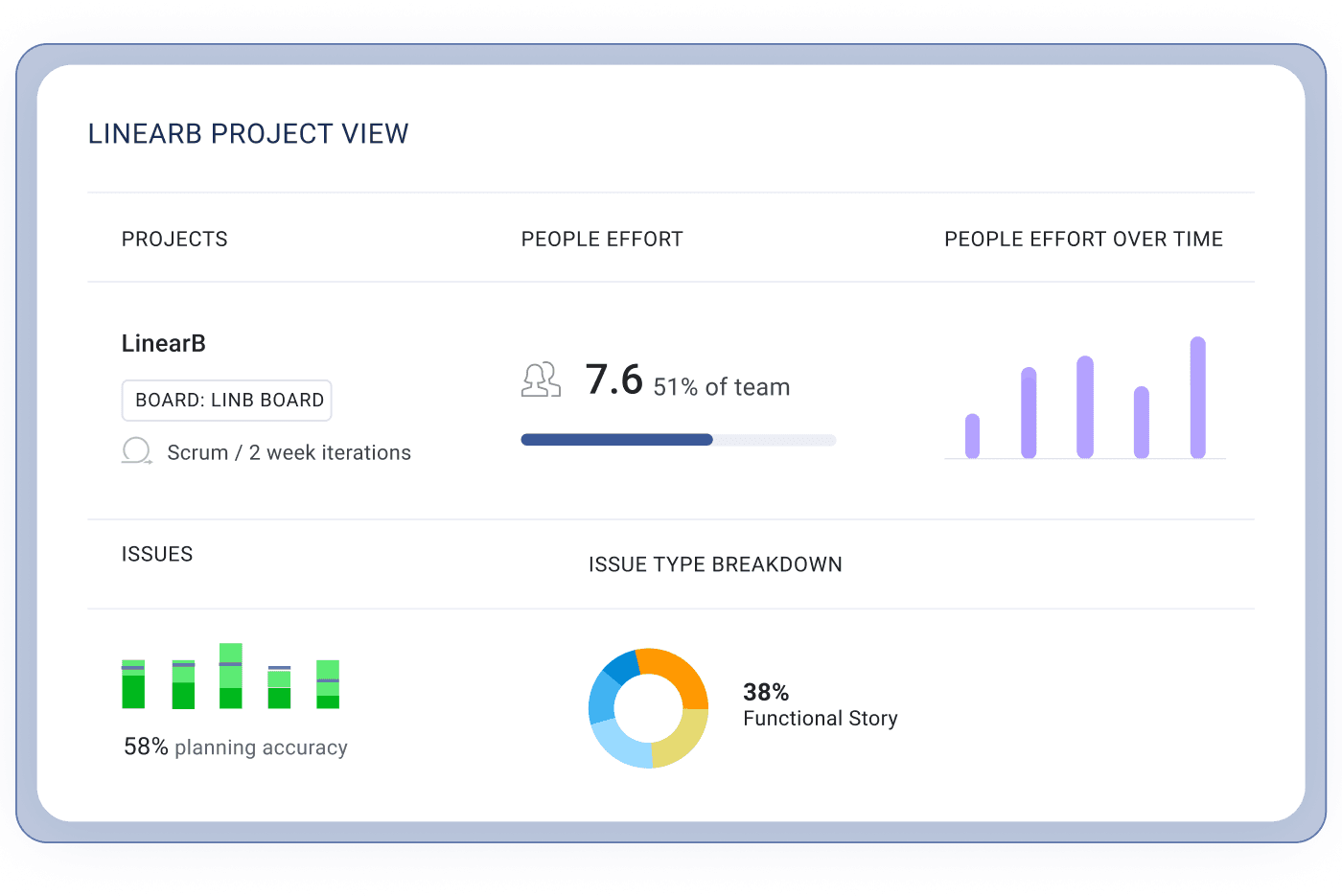This screenshot has width=1342, height=896.
Task: Click the people effort team icon
Action: (541, 379)
